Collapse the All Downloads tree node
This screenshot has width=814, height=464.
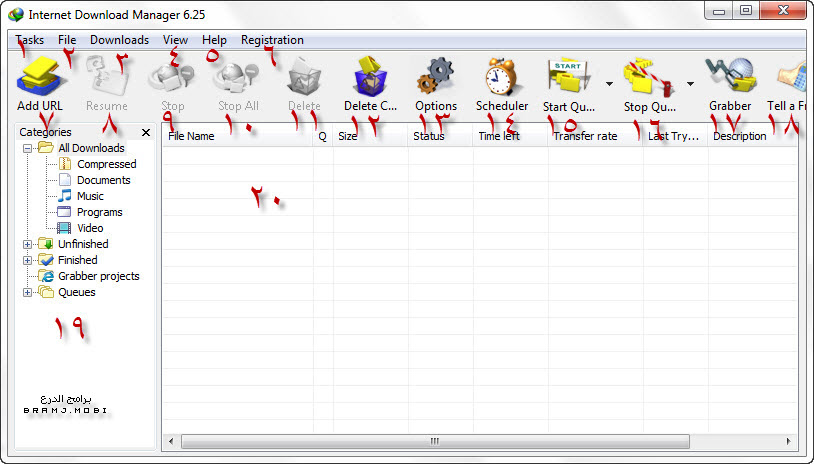coord(27,148)
